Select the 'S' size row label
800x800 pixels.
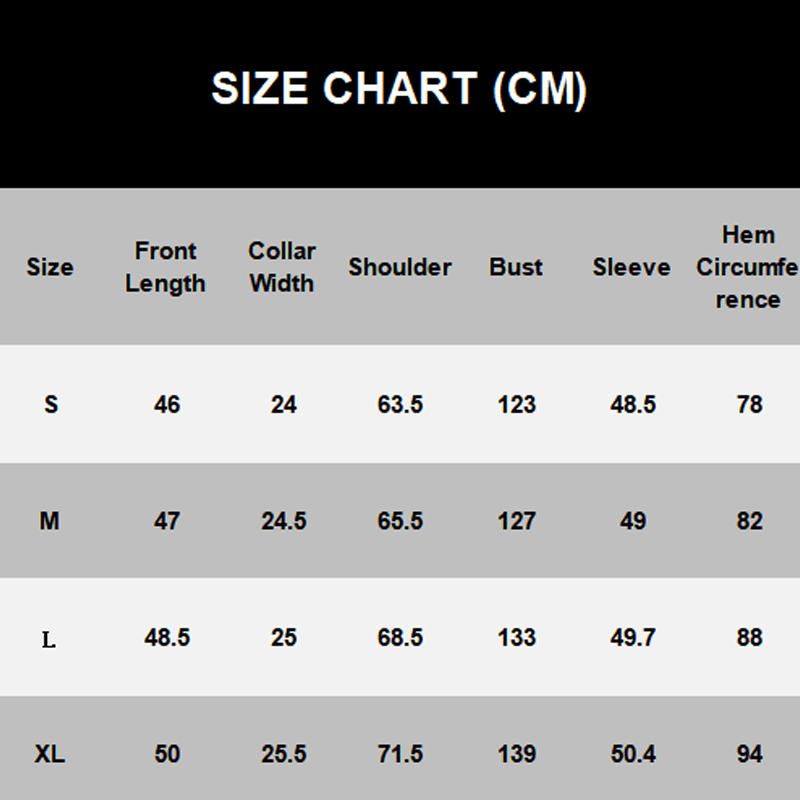point(51,404)
